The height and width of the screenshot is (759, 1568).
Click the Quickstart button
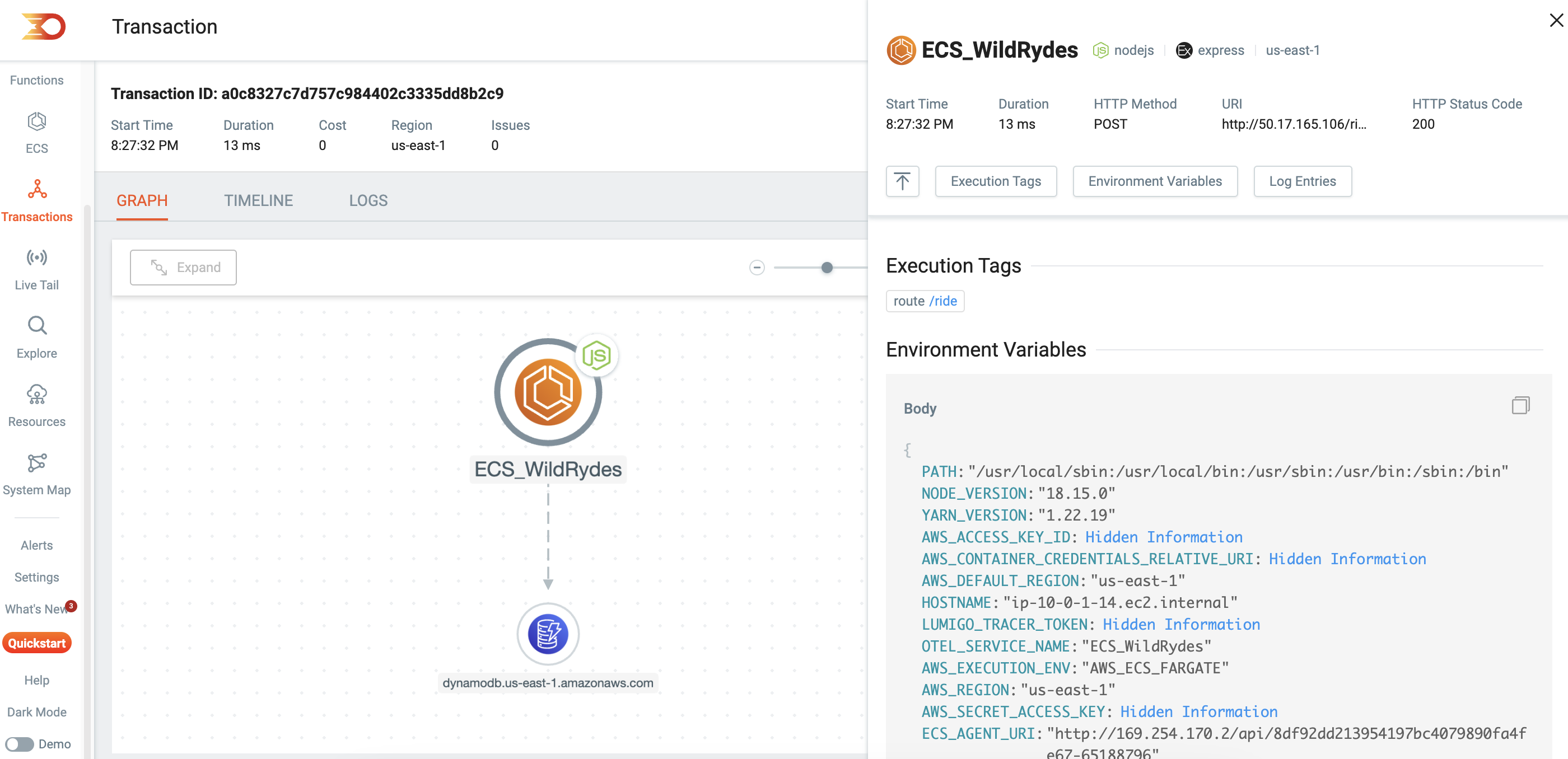36,643
